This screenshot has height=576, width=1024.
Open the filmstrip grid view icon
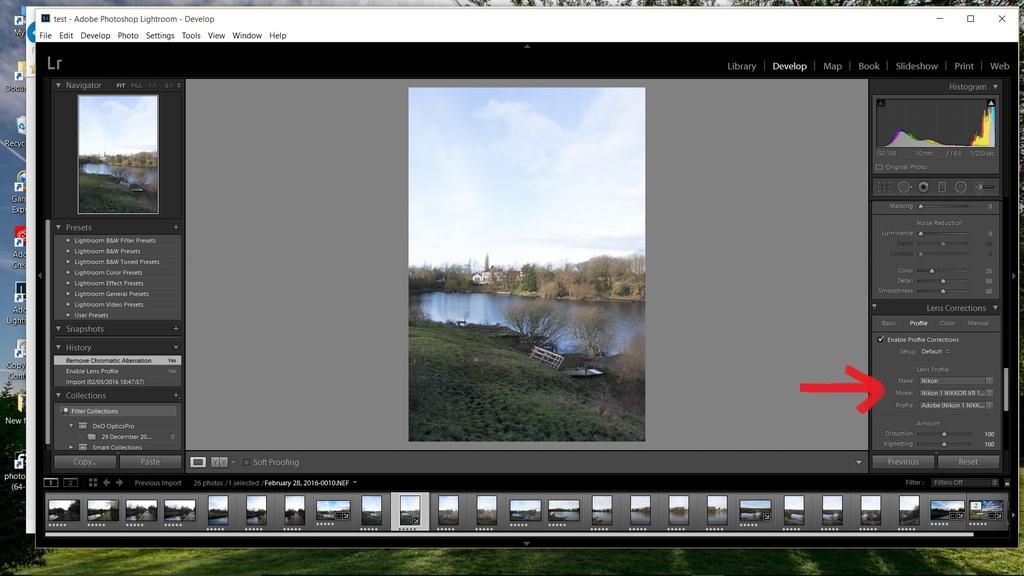(92, 483)
